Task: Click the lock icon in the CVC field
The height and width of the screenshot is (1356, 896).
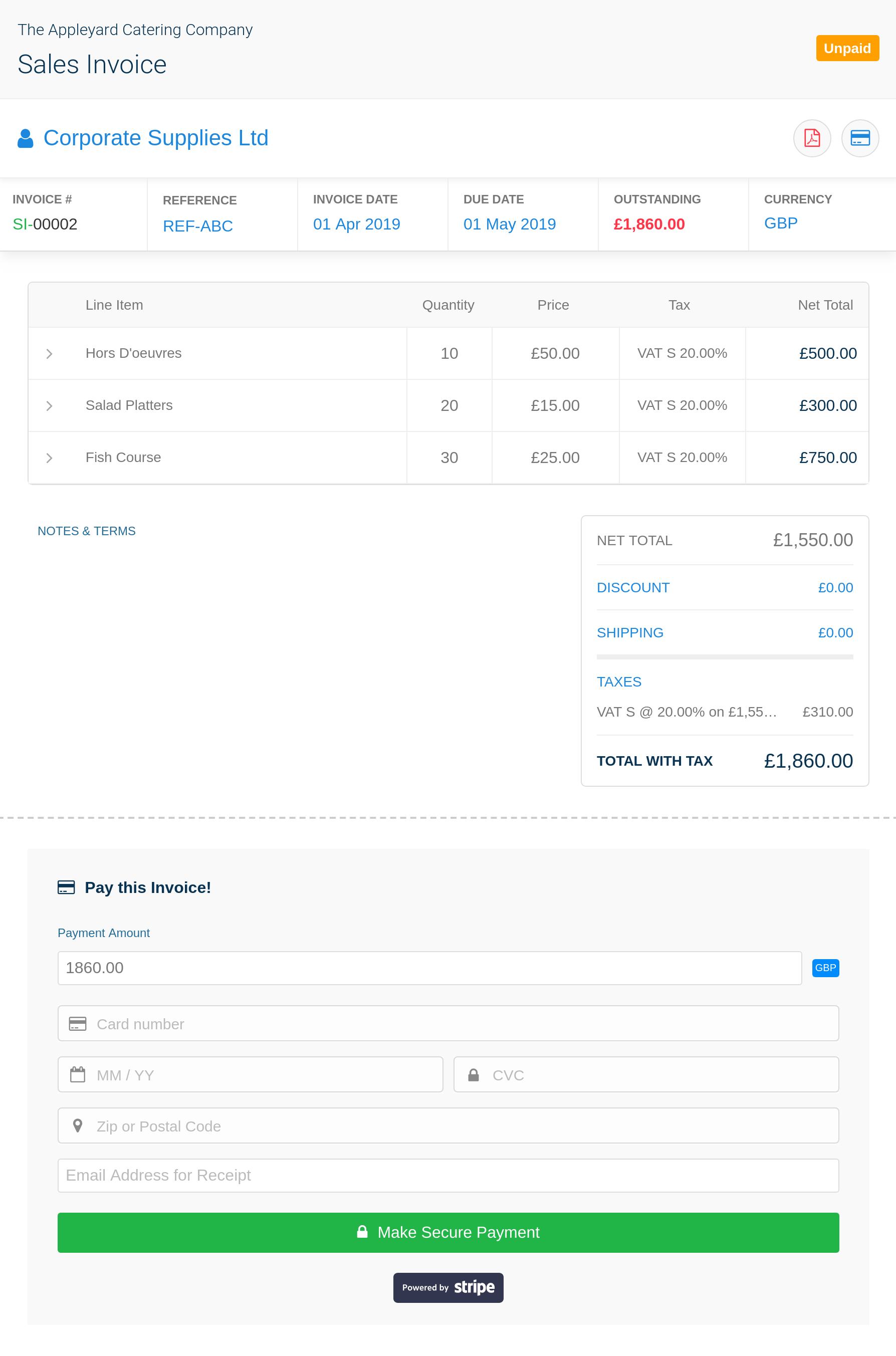Action: (x=474, y=1074)
